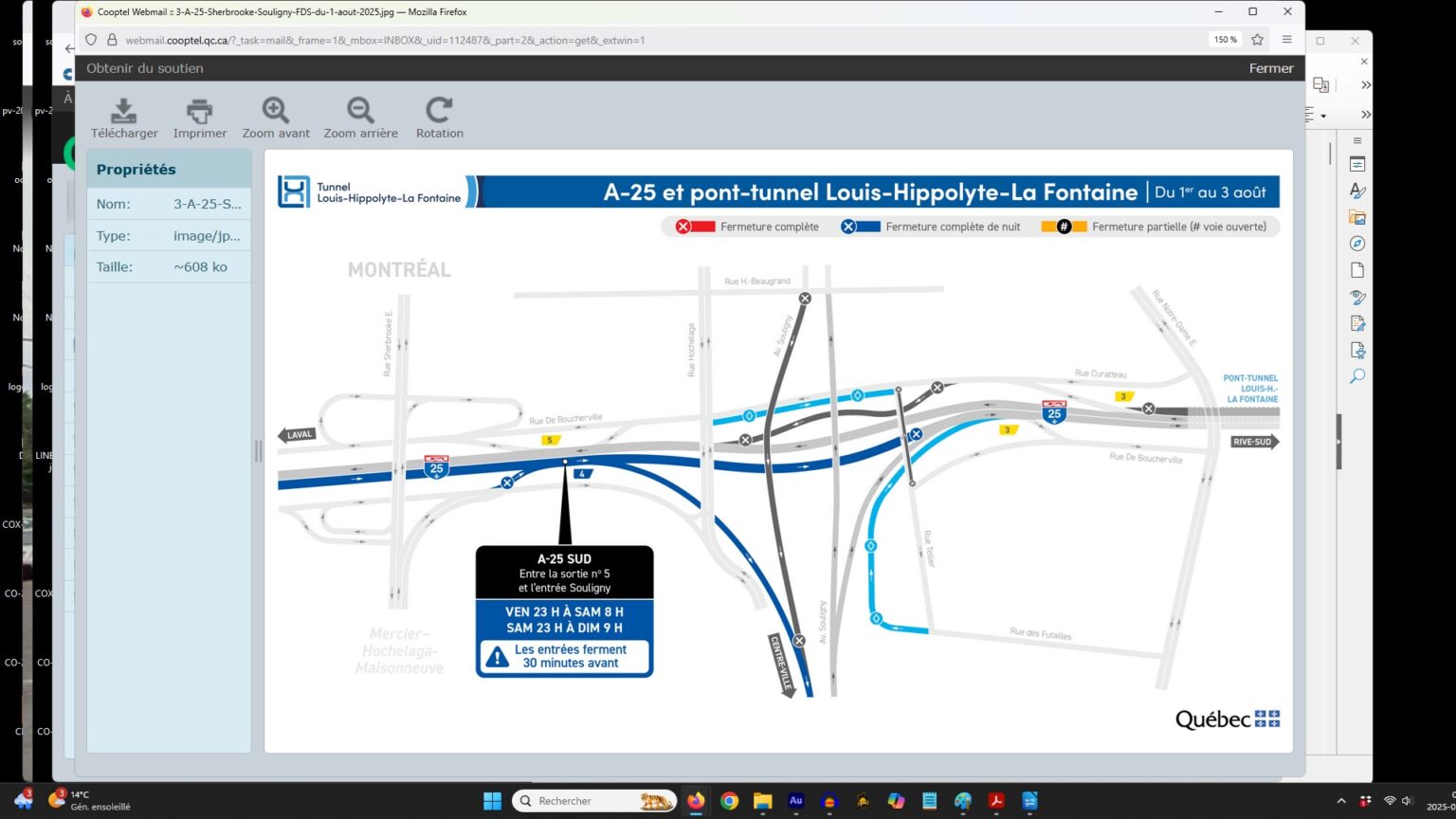Open the sidebar settings hamburger menu
The image size is (1456, 819).
(x=1357, y=140)
